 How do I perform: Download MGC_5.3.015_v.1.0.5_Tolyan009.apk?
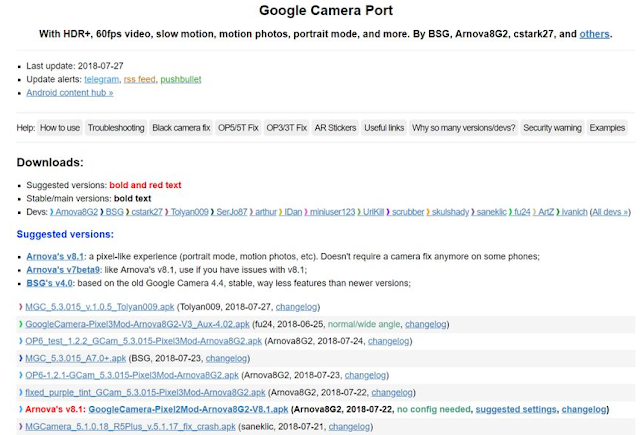click(x=100, y=306)
